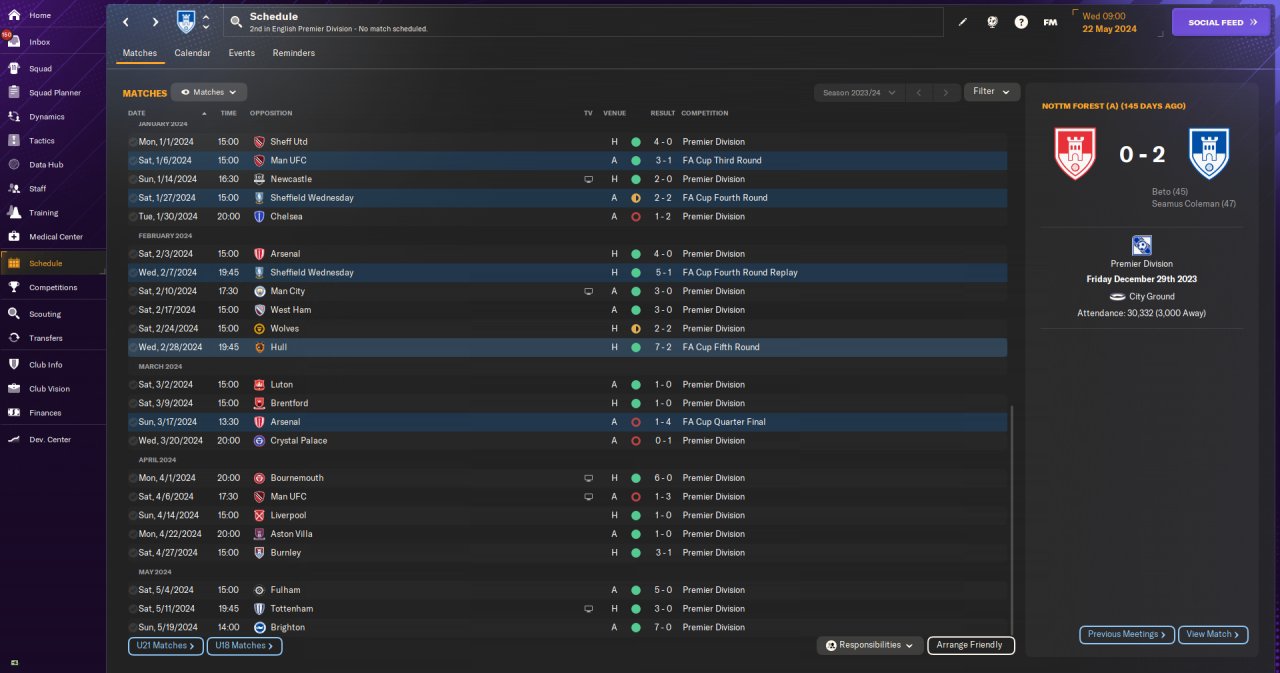This screenshot has height=673, width=1280.
Task: Open the Season 2023/24 dropdown
Action: point(859,92)
